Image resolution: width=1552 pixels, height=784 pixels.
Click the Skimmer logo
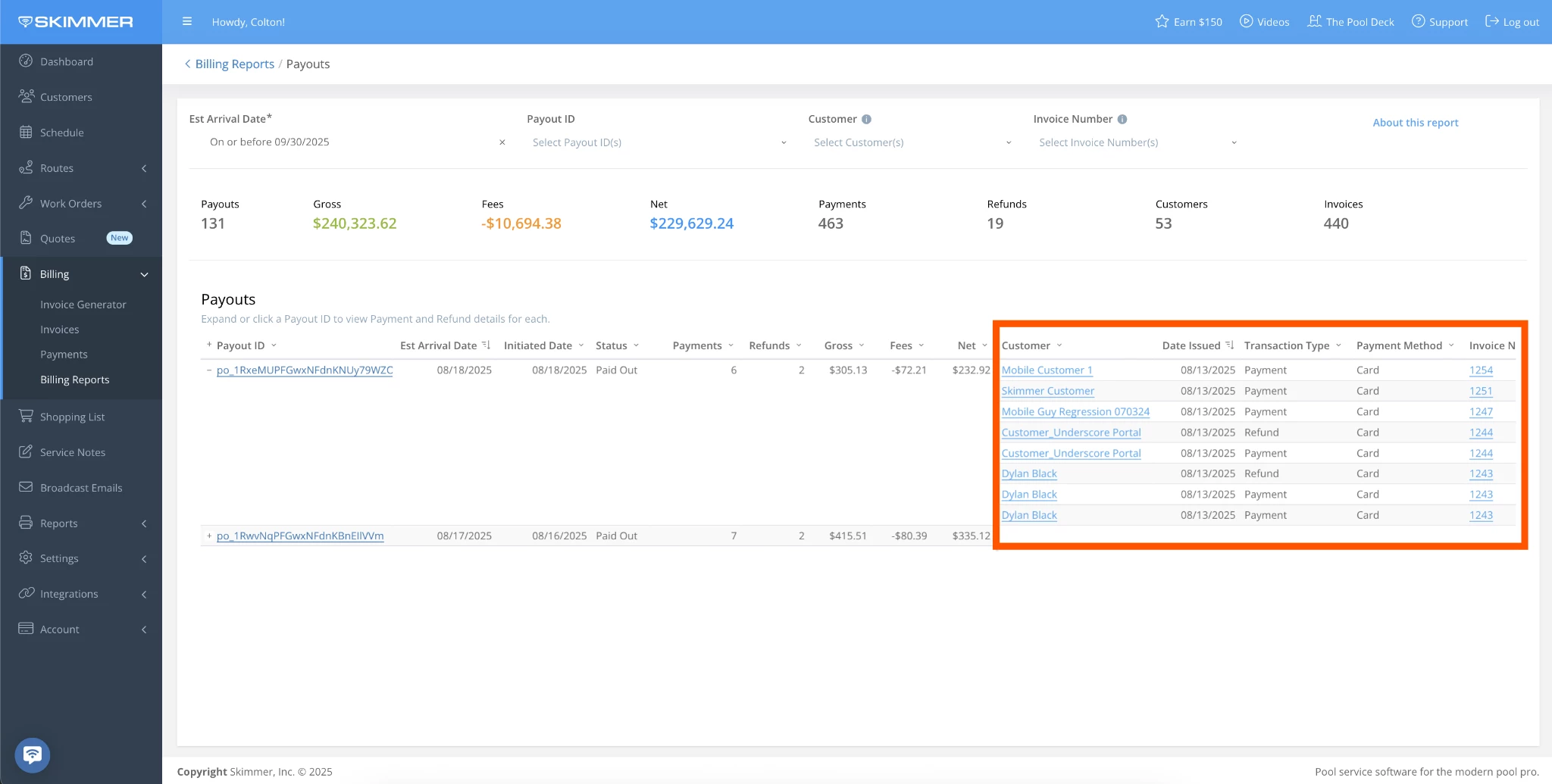[x=76, y=22]
